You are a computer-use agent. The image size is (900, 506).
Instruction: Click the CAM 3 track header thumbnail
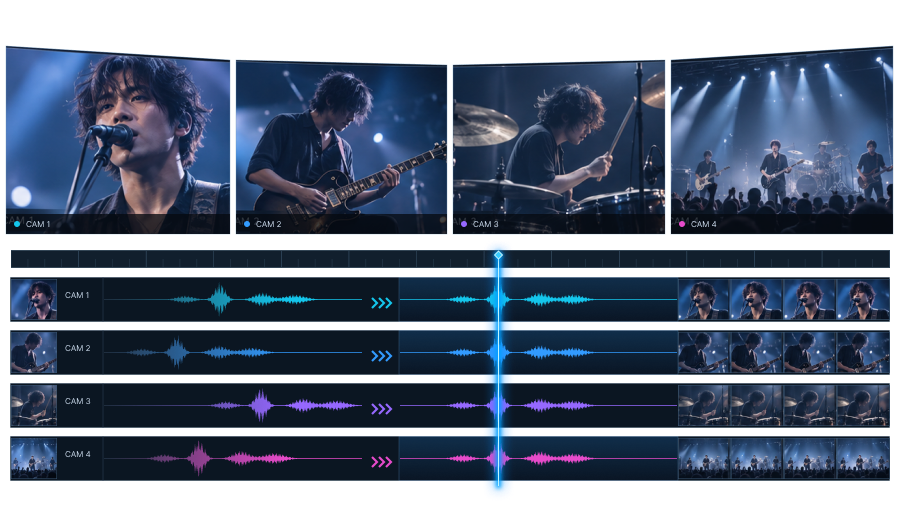click(34, 406)
